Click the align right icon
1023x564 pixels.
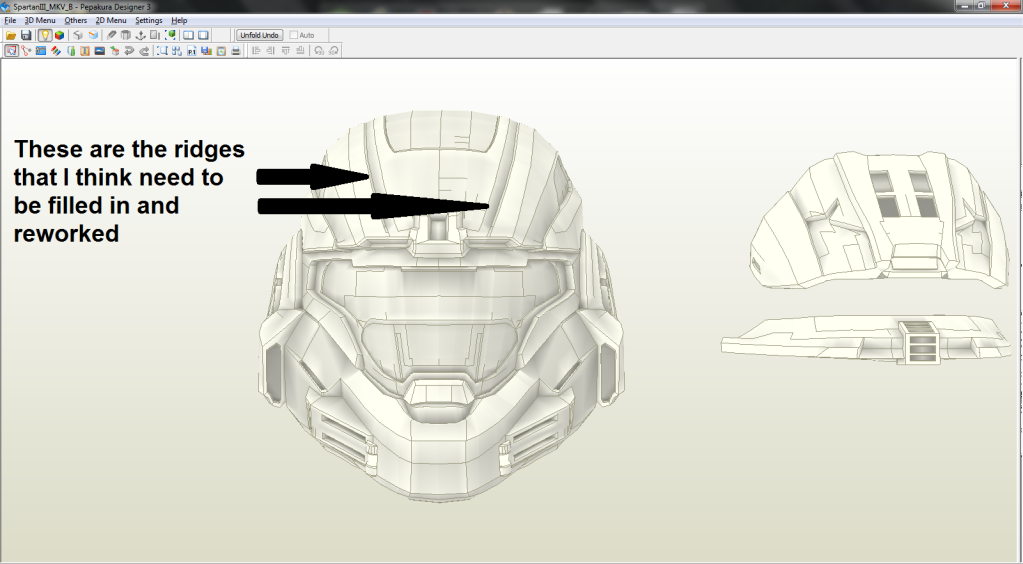pos(270,51)
